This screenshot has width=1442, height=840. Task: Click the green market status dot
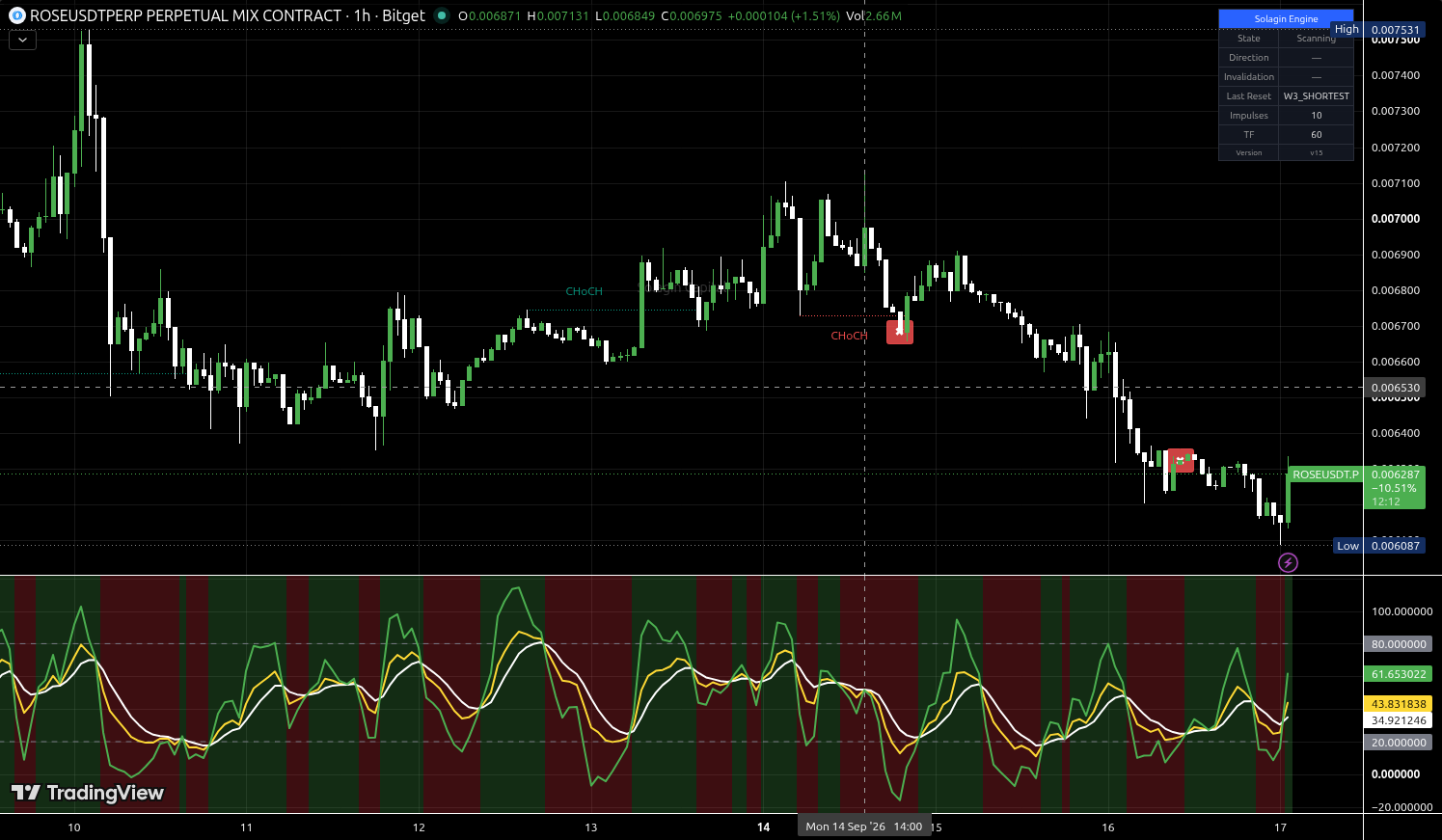(x=442, y=15)
